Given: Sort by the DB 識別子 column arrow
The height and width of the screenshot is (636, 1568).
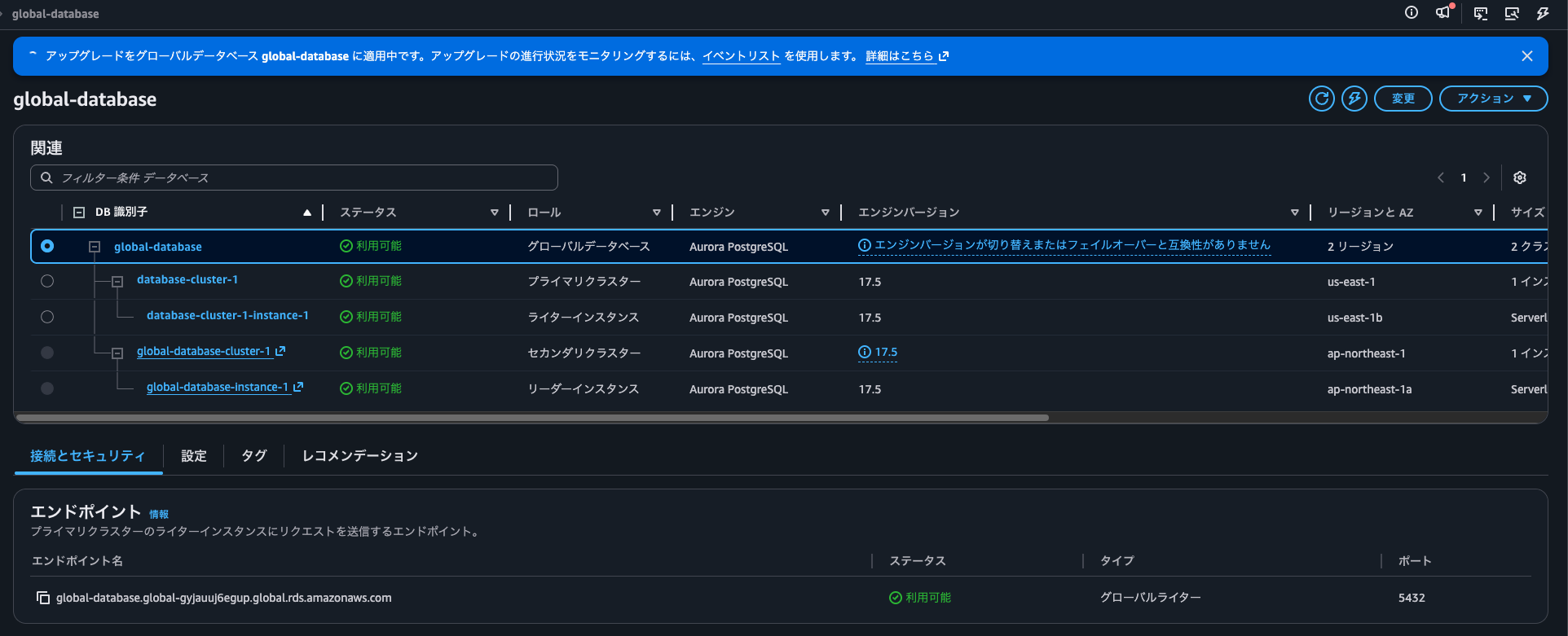Looking at the screenshot, I should point(307,213).
